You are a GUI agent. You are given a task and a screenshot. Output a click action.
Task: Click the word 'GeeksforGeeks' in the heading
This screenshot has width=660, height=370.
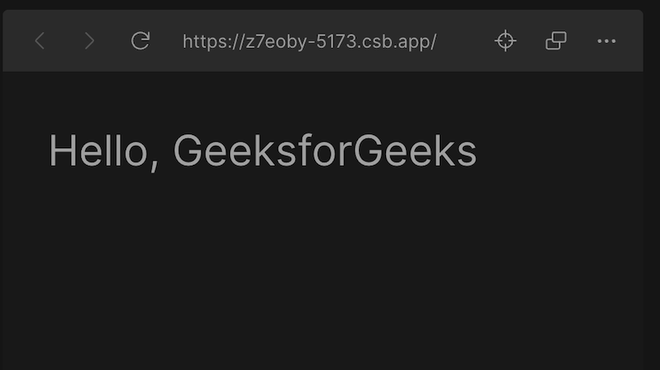[x=325, y=151]
